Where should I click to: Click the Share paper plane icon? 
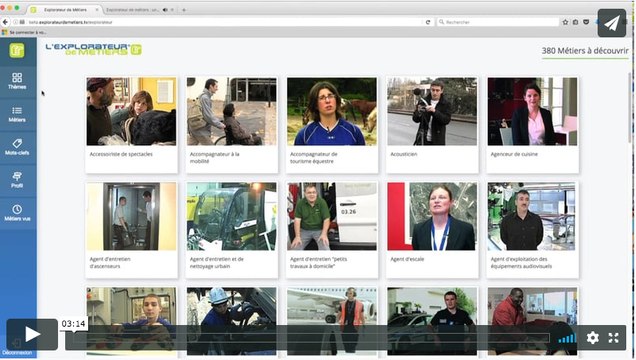pos(612,23)
